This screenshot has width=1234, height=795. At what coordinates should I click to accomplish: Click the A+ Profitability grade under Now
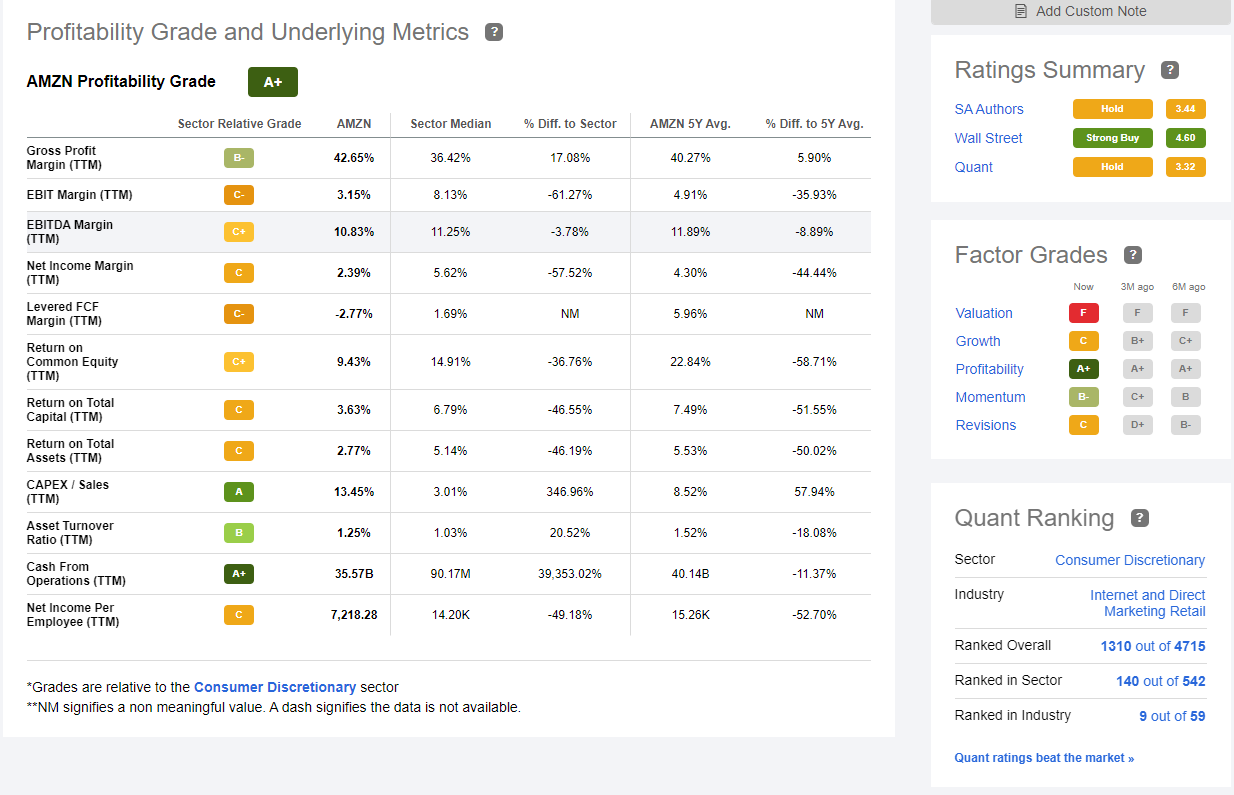(1083, 369)
